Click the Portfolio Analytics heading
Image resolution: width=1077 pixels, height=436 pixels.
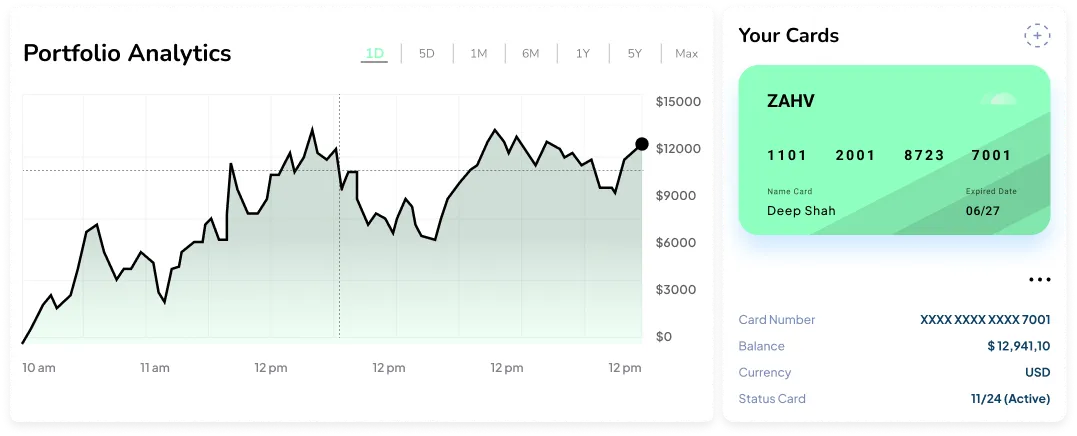click(127, 53)
